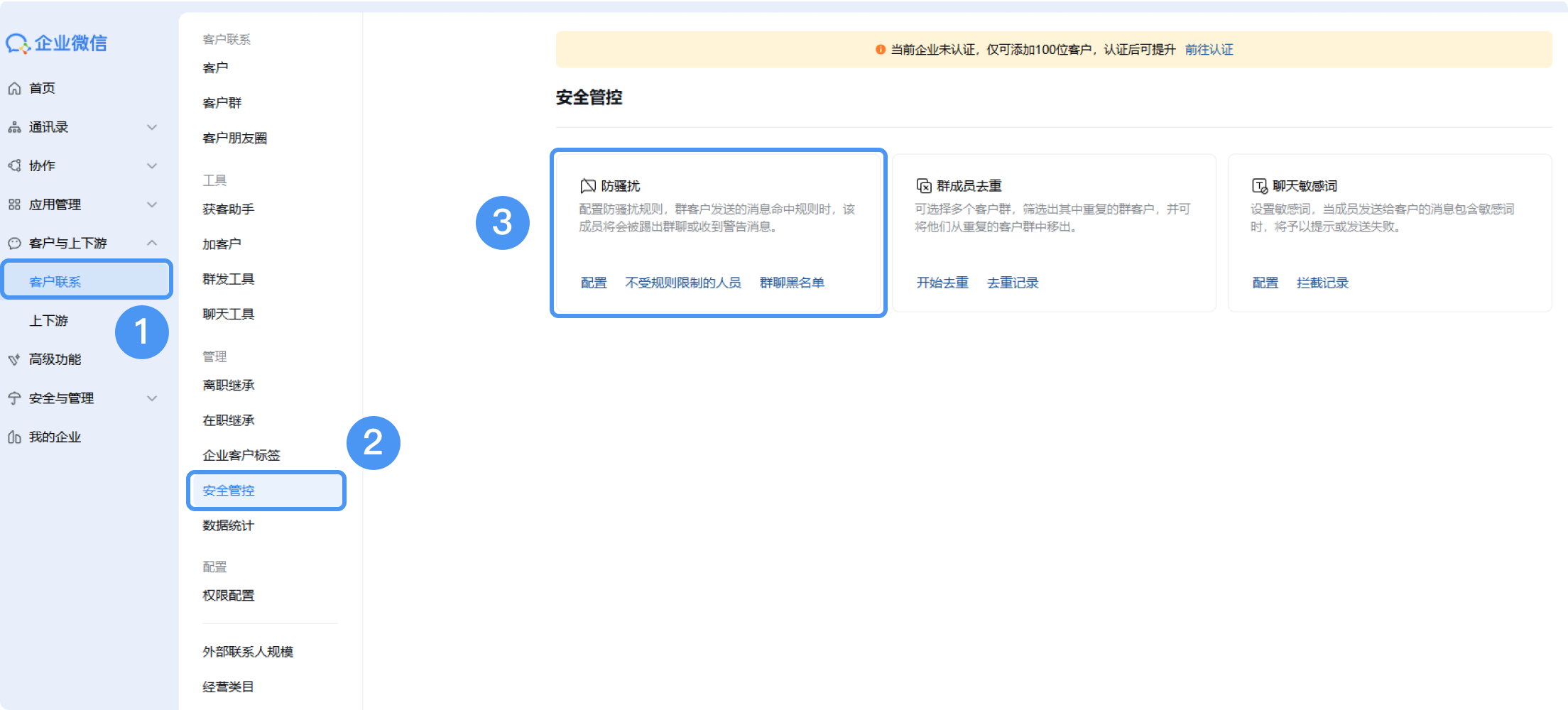Open 拦截记录 under 聊天敏感词
Viewport: 1568px width, 710px height.
tap(1322, 283)
